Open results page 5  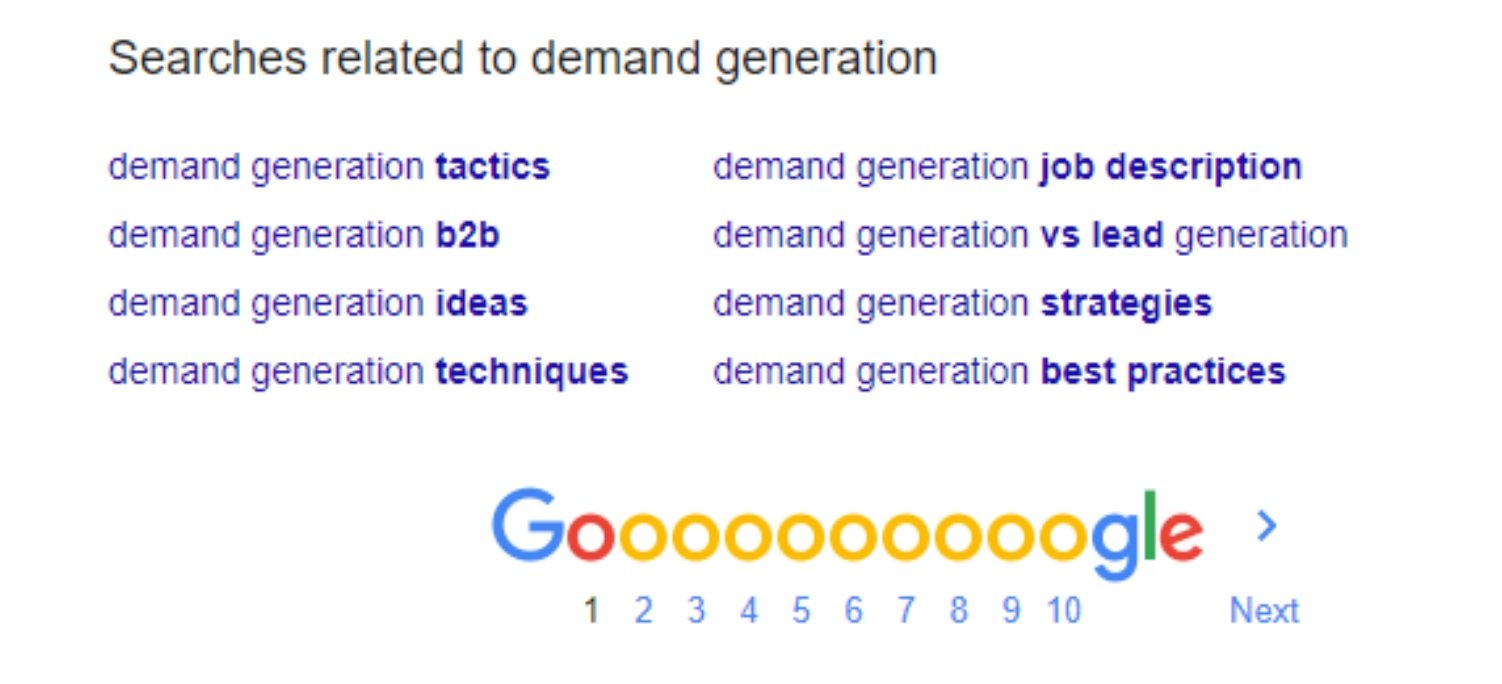click(x=801, y=610)
